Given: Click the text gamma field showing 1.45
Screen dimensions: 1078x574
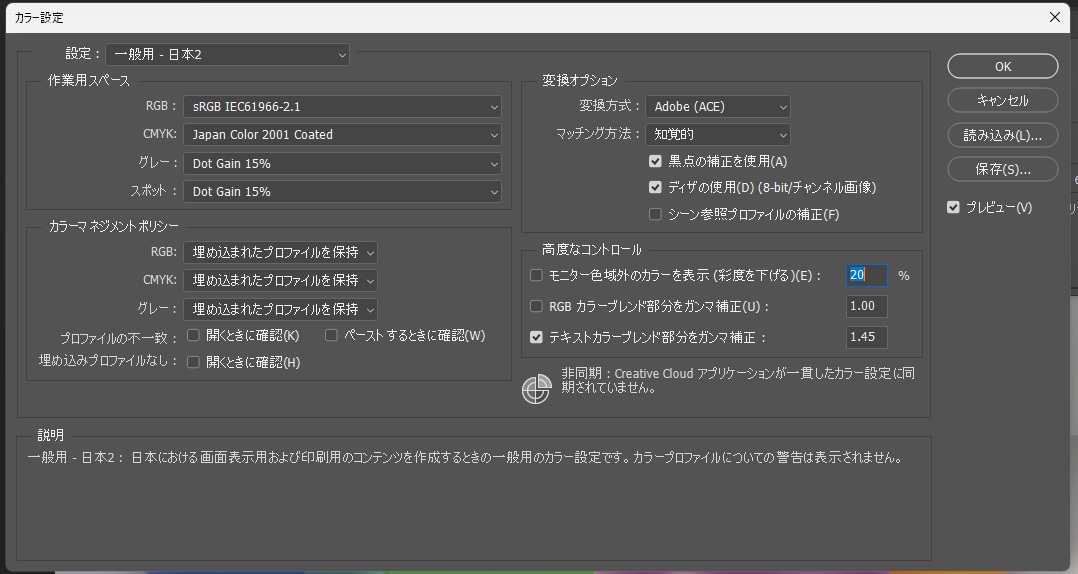Looking at the screenshot, I should (866, 337).
